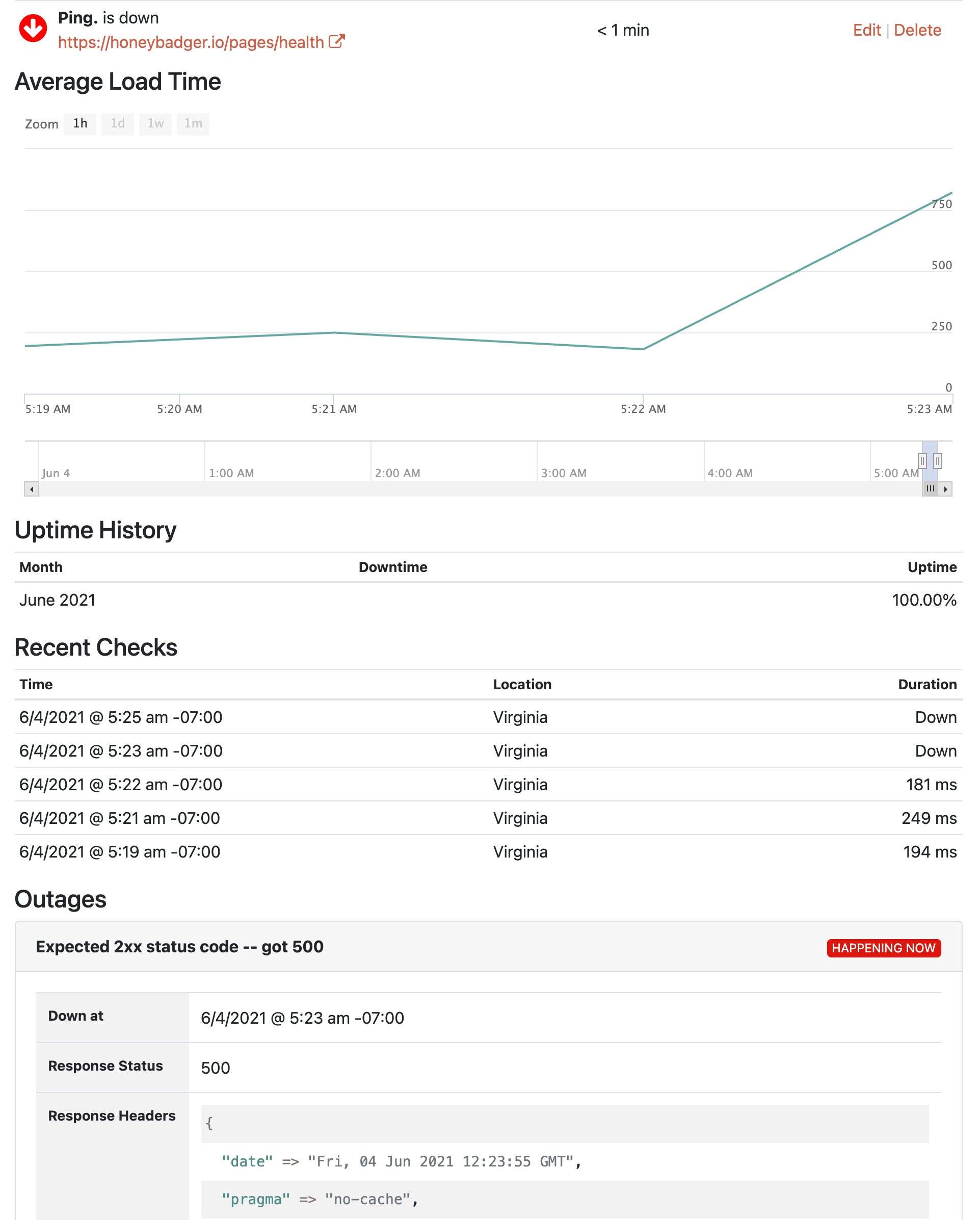
Task: Select the 1h zoom option
Action: tap(80, 123)
